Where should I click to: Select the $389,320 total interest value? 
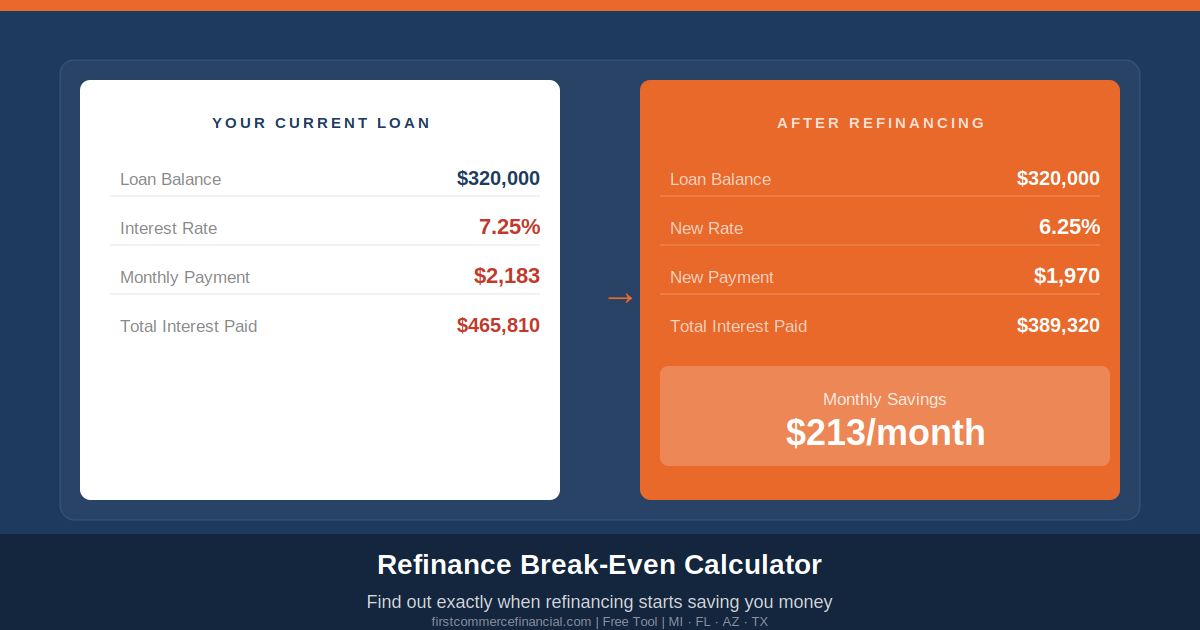(x=1058, y=325)
